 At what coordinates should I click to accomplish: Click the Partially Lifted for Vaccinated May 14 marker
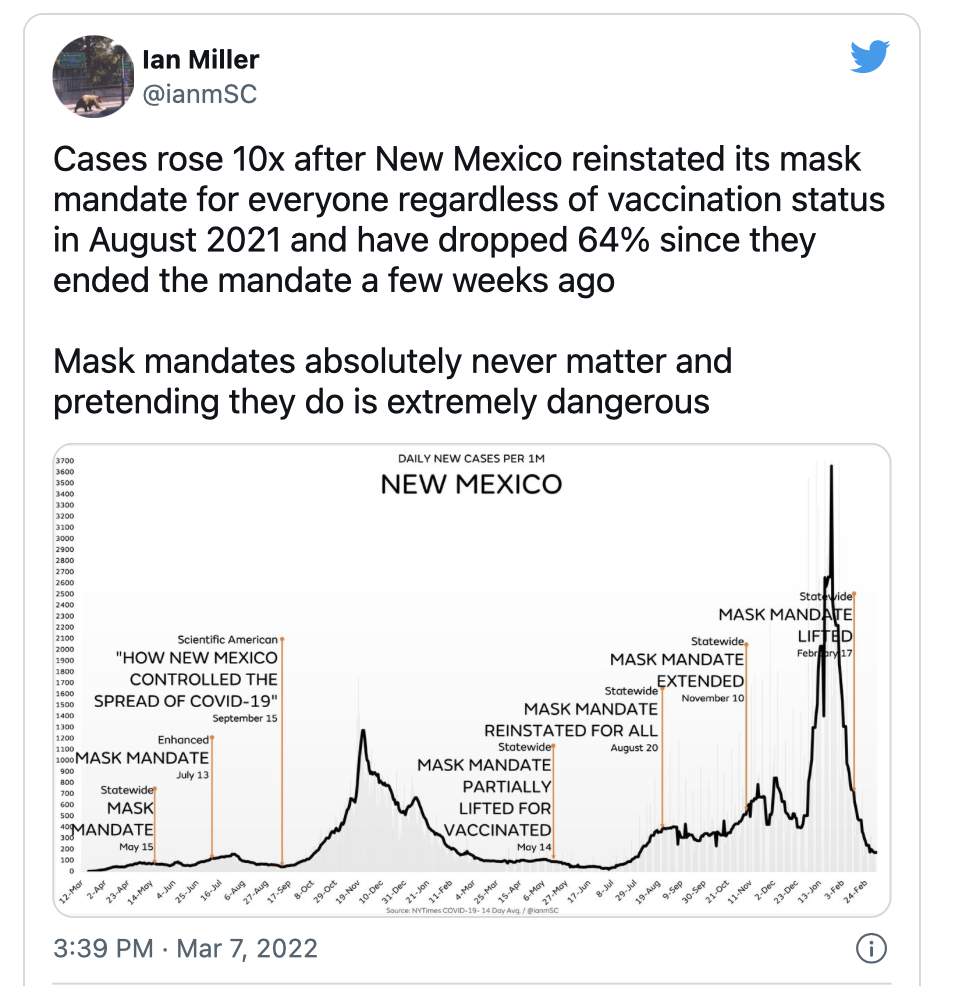point(485,797)
